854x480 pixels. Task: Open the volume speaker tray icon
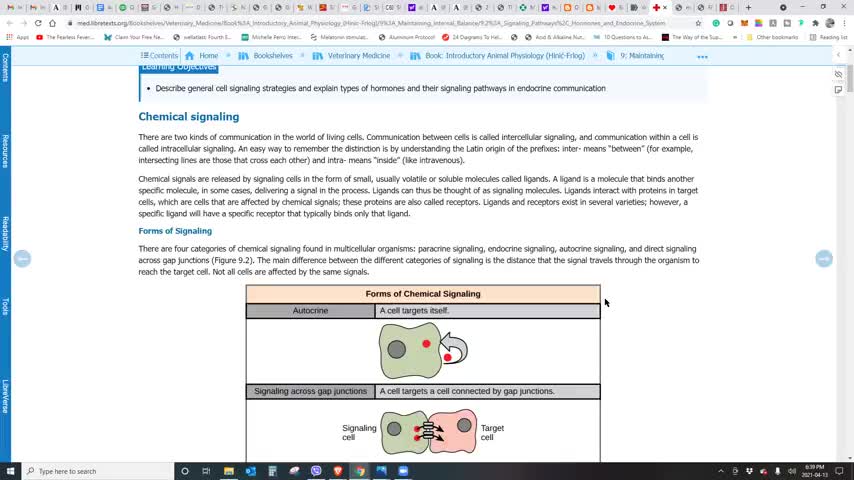(791, 471)
